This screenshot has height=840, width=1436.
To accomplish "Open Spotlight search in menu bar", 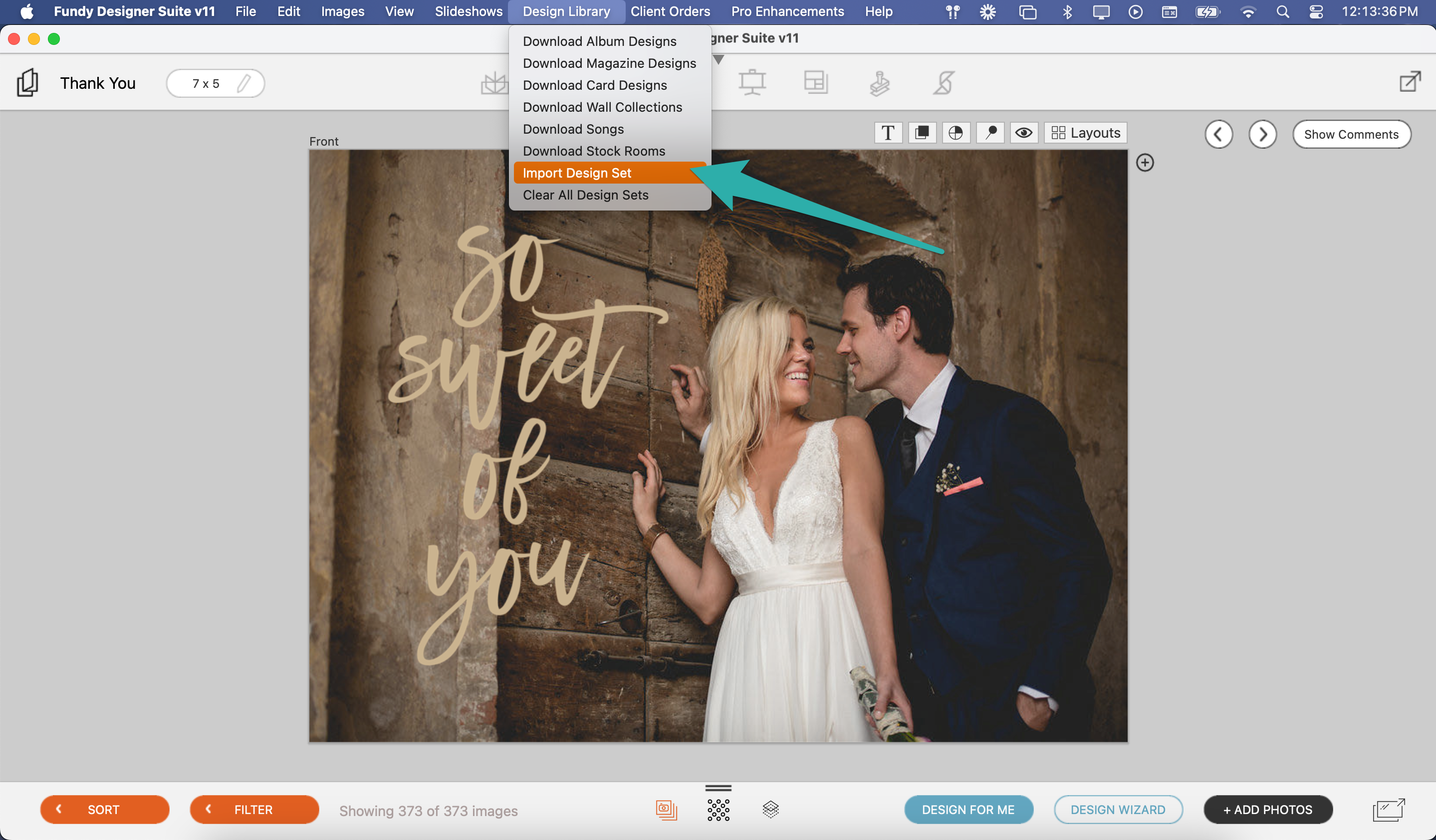I will pos(1283,11).
